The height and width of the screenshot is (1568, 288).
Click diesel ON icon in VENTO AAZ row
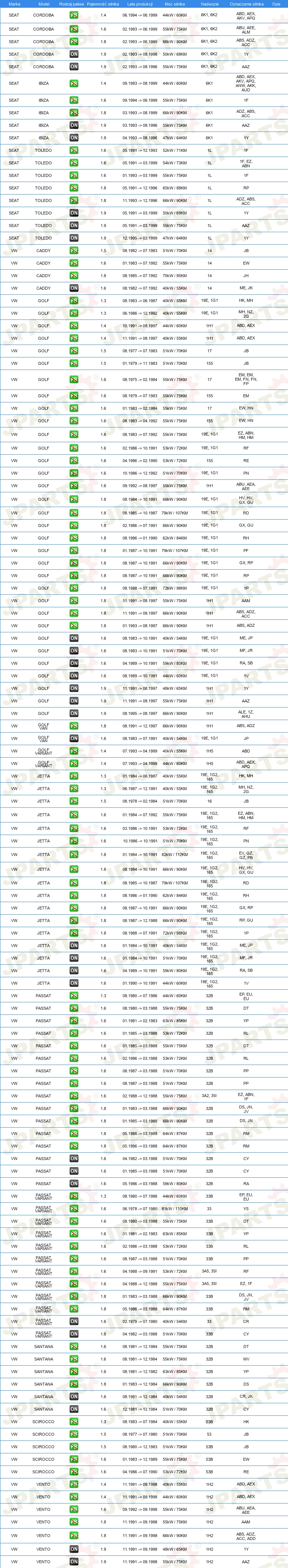(x=74, y=1561)
